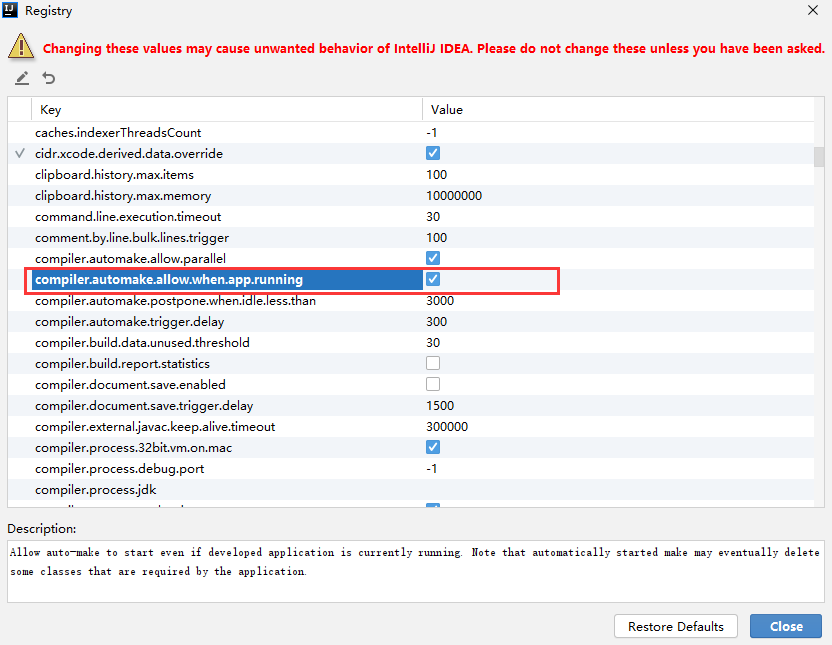This screenshot has height=645, width=832.
Task: Click value 100 of comment.by.line.bulk.lines.trigger
Action: tap(437, 238)
